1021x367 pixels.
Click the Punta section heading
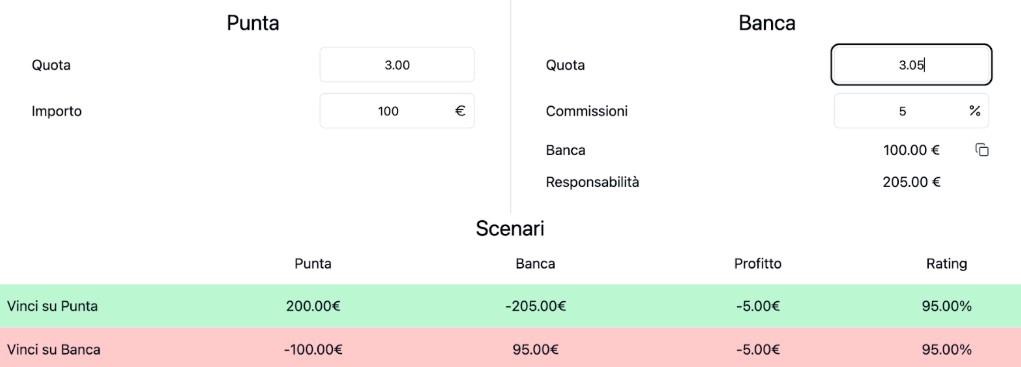click(253, 23)
